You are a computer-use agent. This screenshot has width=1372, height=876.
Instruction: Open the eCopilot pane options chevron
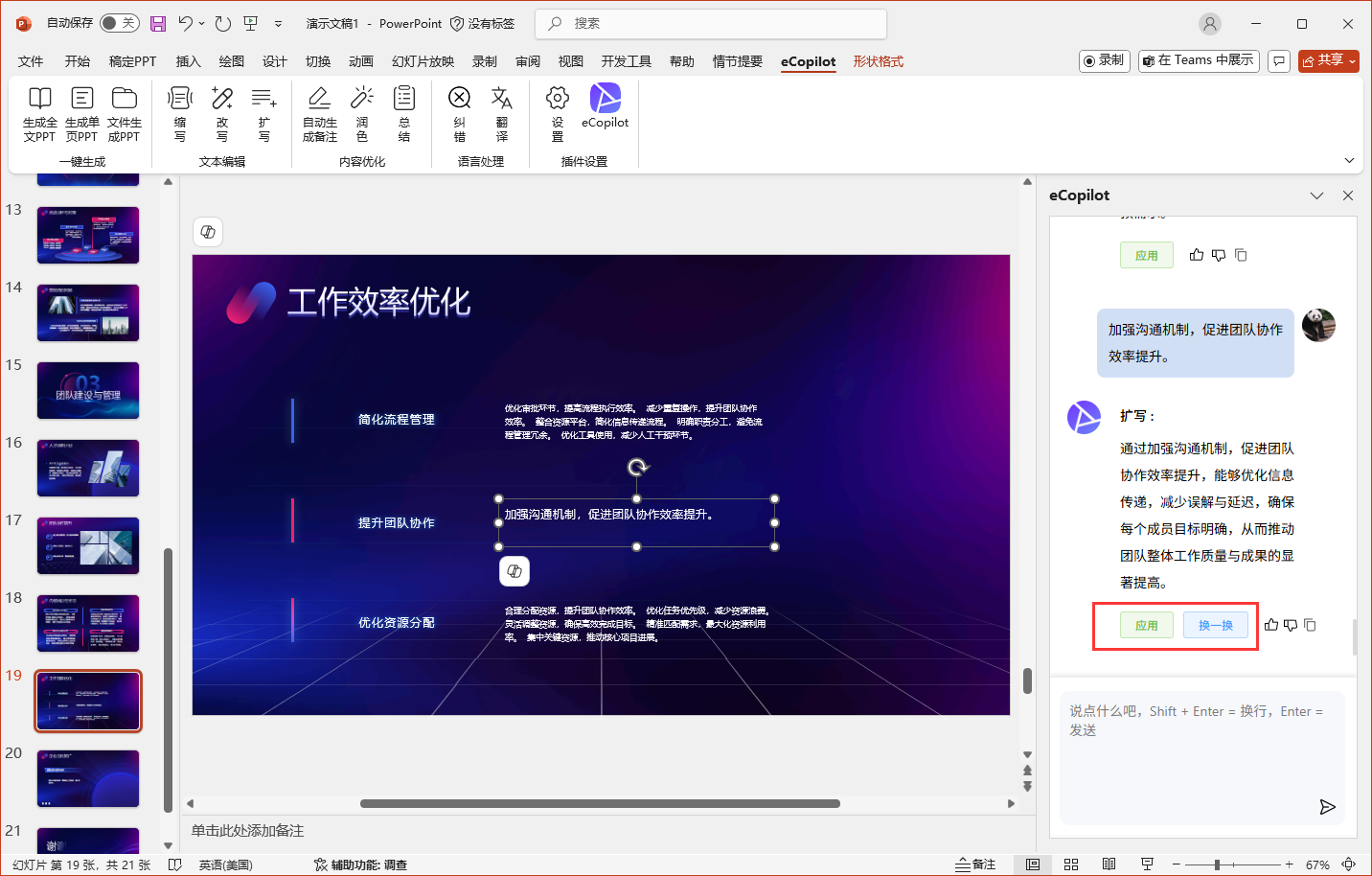coord(1316,196)
